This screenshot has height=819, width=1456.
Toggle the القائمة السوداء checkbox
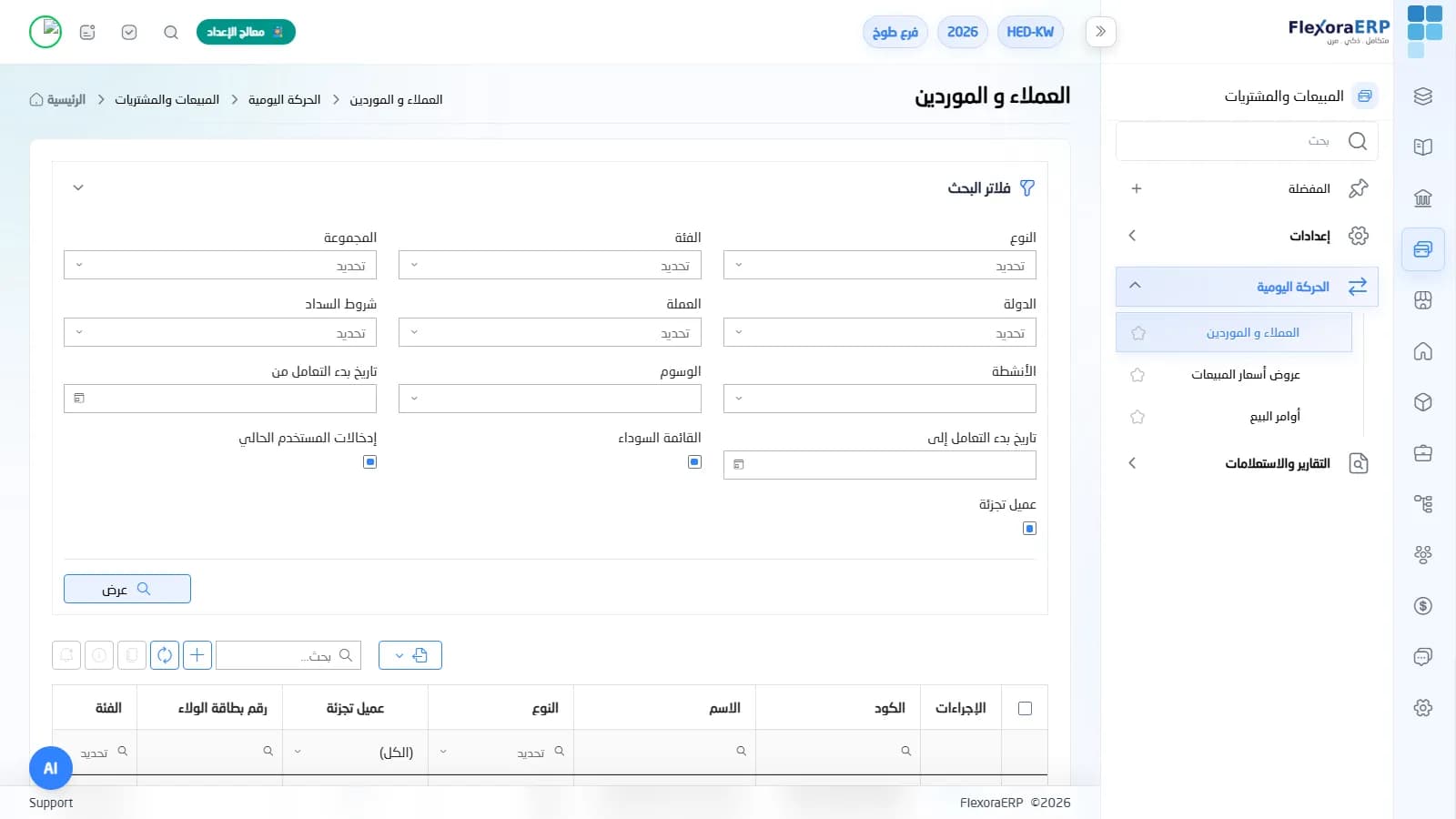694,462
